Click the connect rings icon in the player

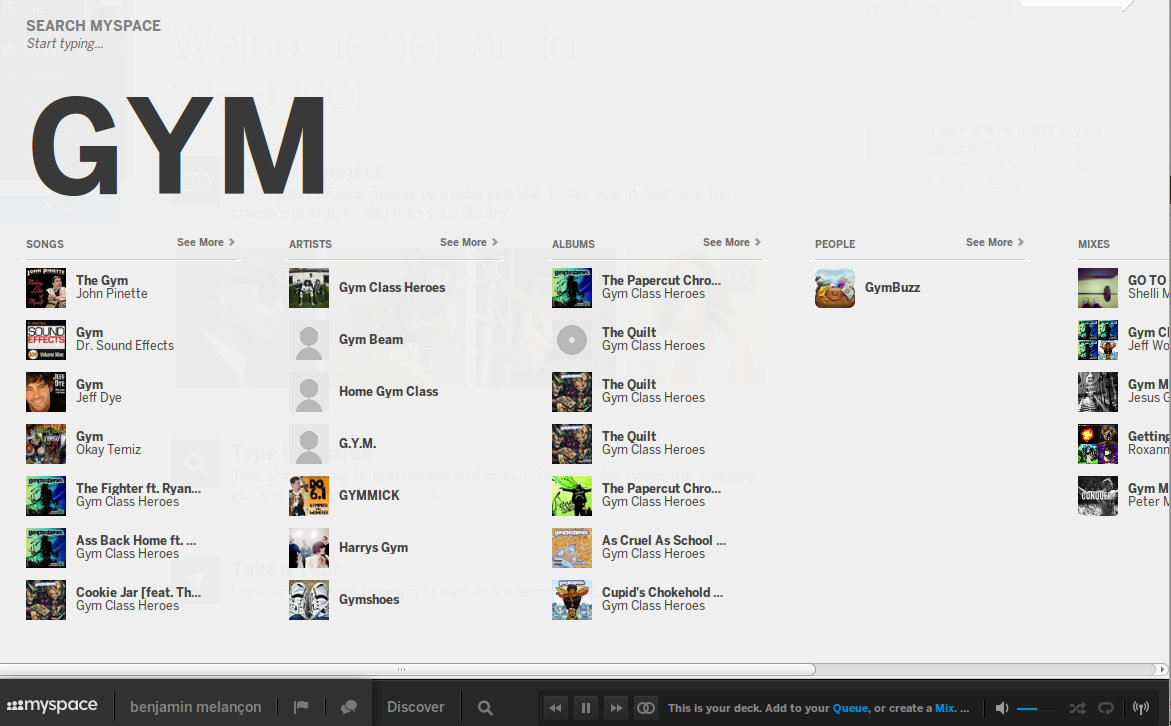click(x=646, y=707)
